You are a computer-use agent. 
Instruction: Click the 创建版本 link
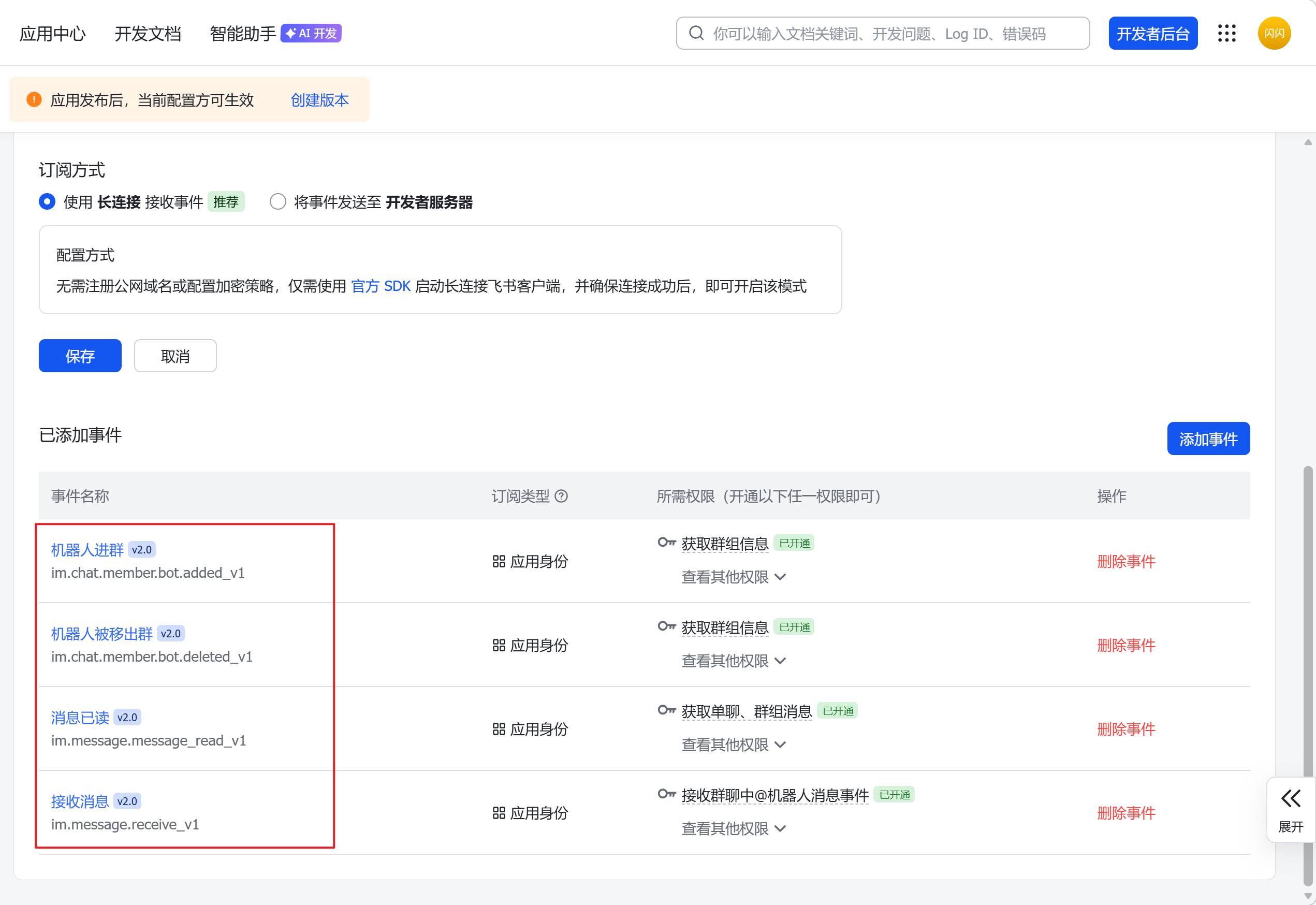pos(319,100)
